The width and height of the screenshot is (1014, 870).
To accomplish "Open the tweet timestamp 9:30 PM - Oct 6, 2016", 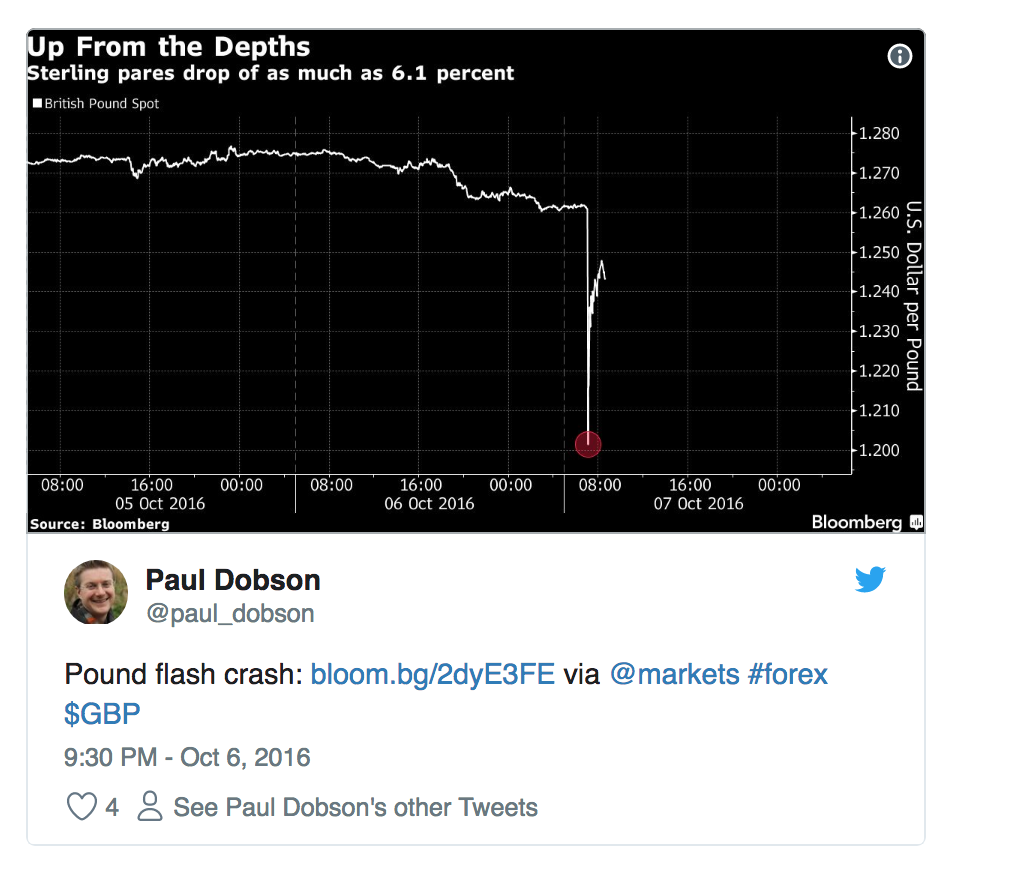I will [187, 757].
